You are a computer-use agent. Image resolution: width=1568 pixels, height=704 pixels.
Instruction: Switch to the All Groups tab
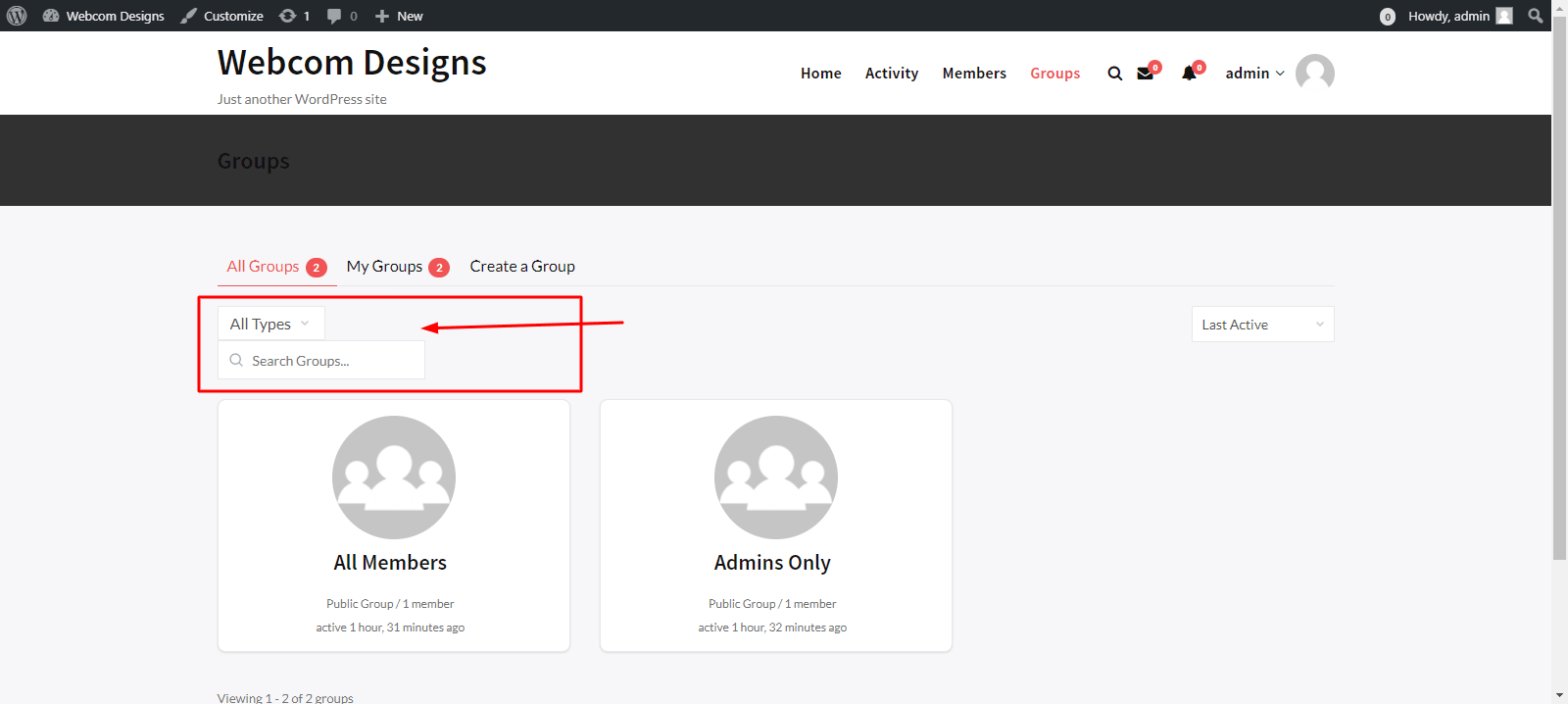click(x=276, y=267)
